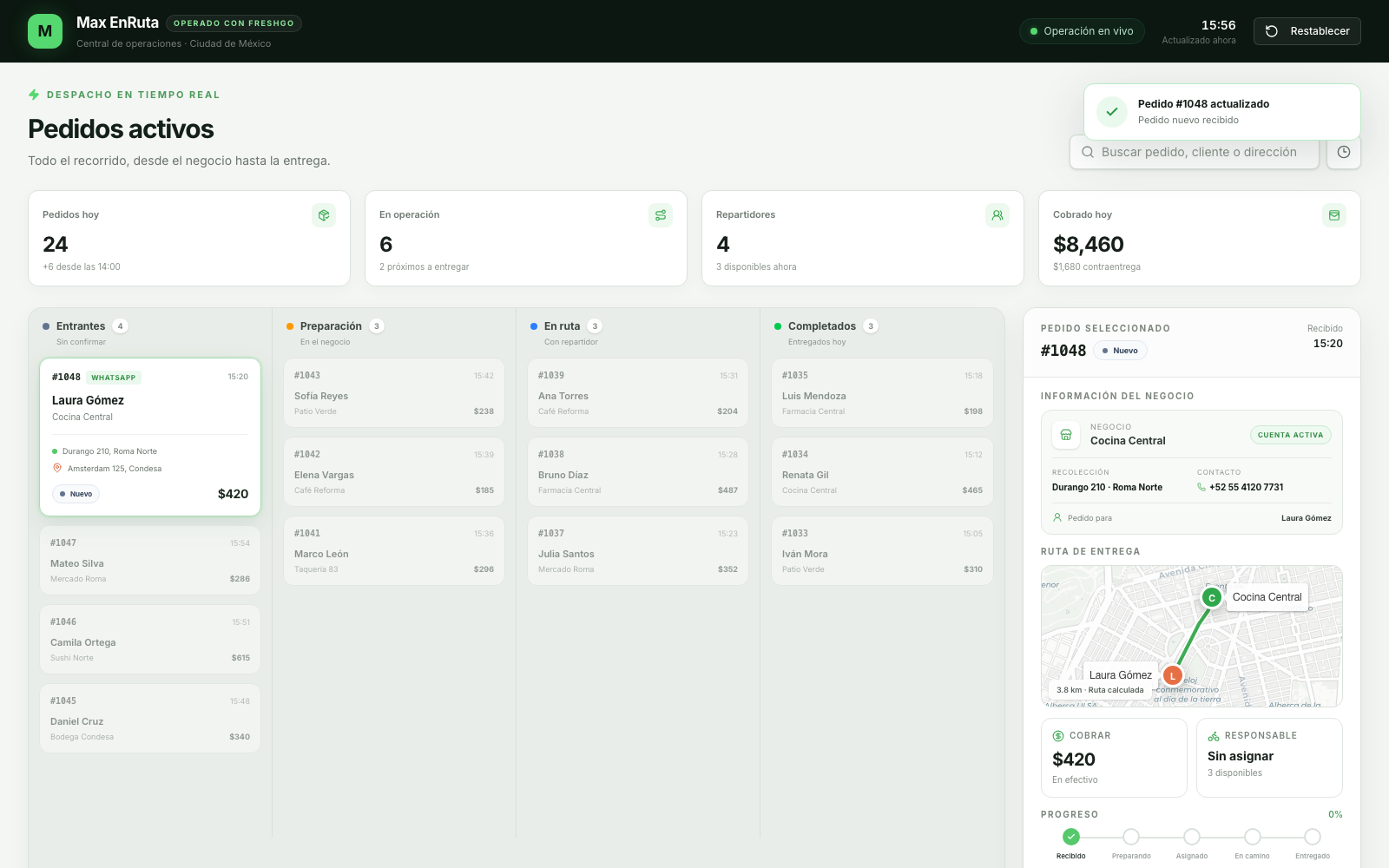Screen dimensions: 1389x868
Task: Select the Asignado progress step circle
Action: [x=1192, y=837]
